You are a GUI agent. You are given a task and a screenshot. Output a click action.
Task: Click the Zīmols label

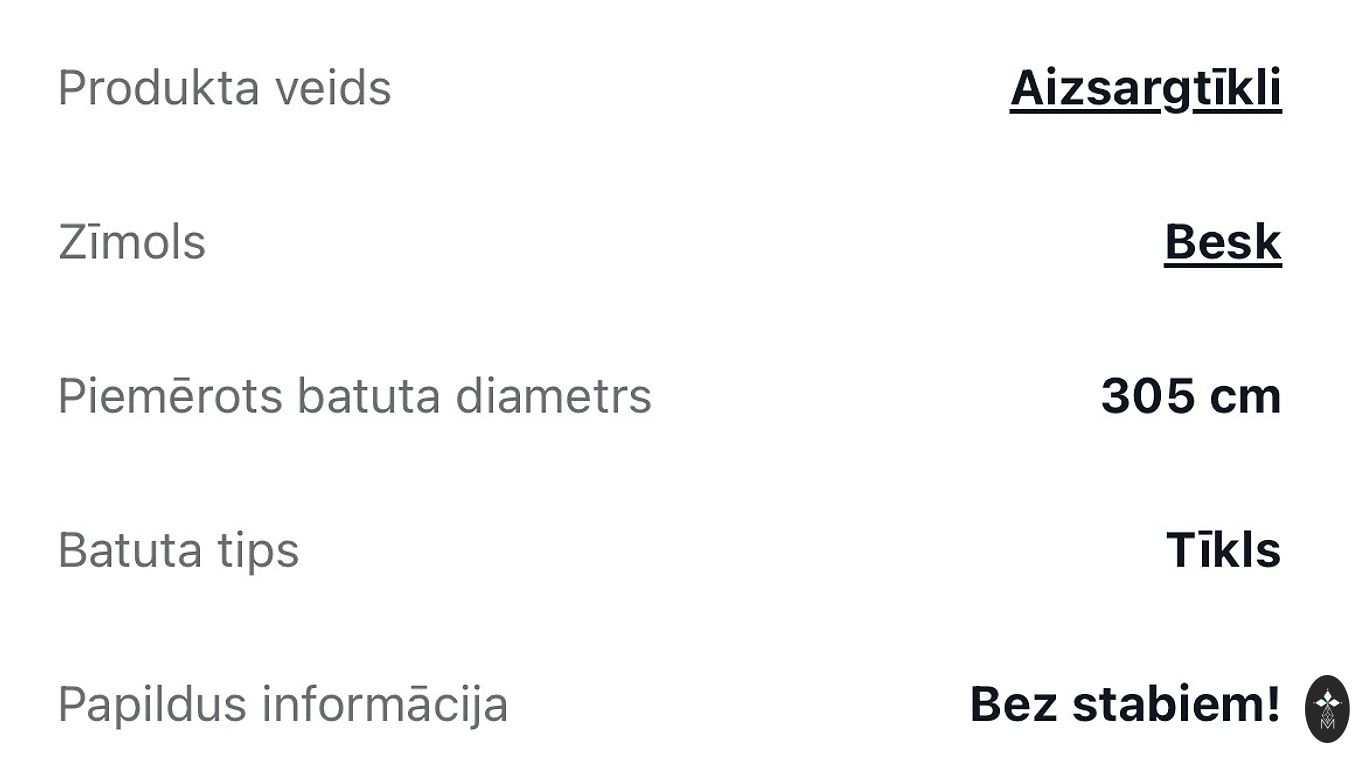point(132,242)
